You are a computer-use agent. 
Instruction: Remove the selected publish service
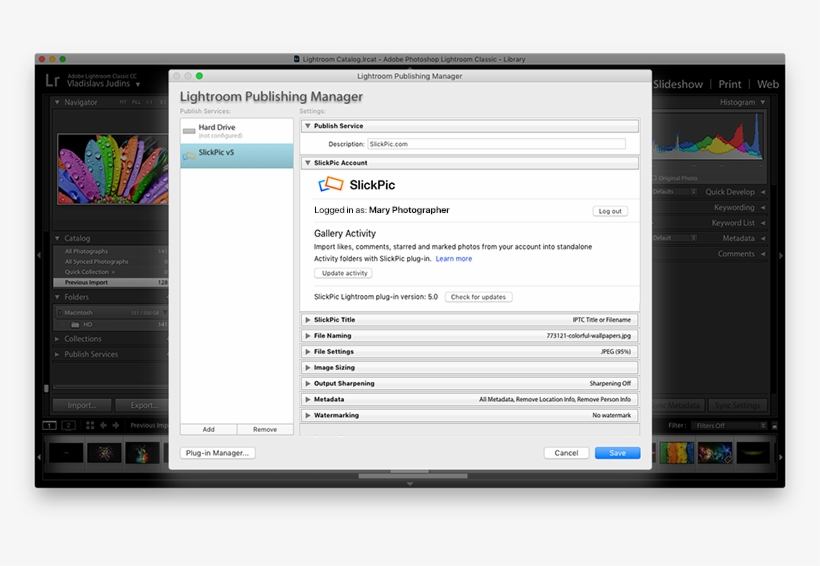(x=265, y=429)
